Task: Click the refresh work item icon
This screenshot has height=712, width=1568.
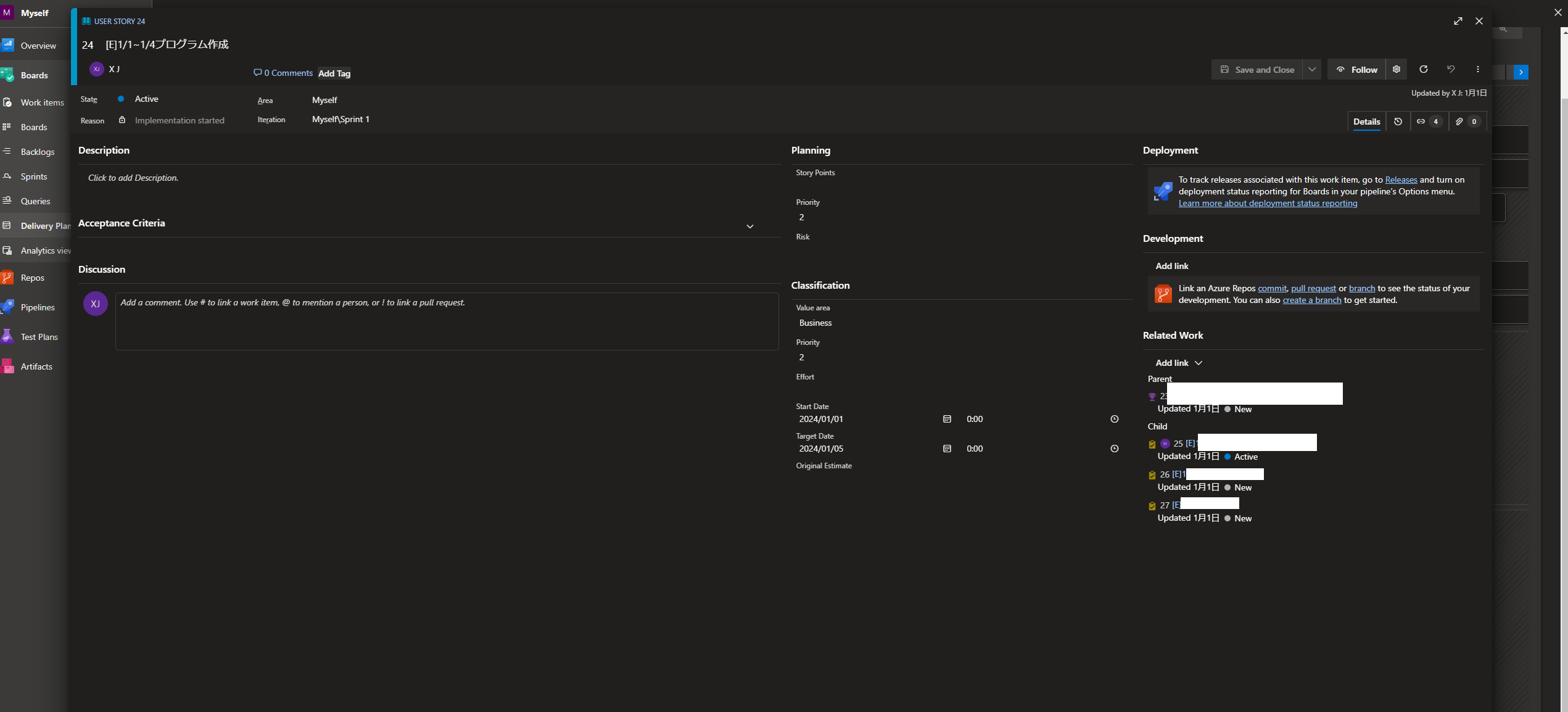Action: tap(1424, 69)
